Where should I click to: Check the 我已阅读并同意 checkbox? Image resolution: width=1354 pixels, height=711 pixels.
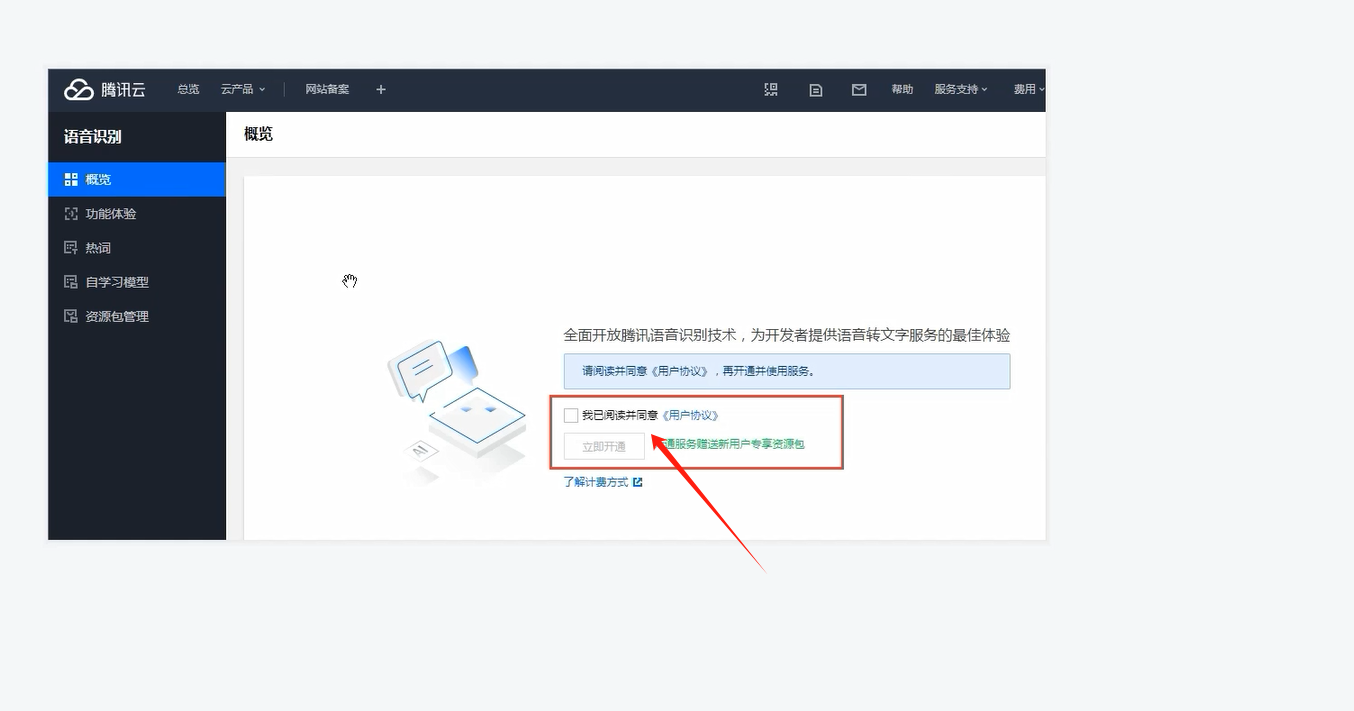[571, 415]
